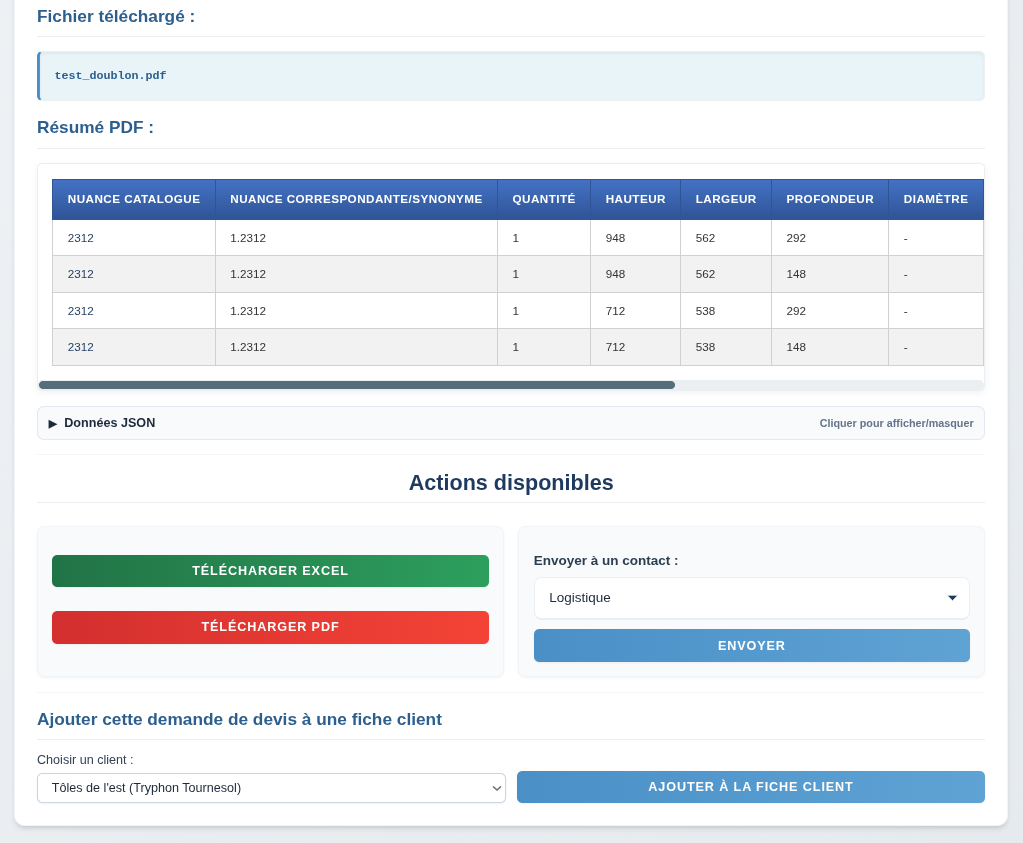
Task: Click the dropdown arrow in contact selector
Action: click(952, 598)
